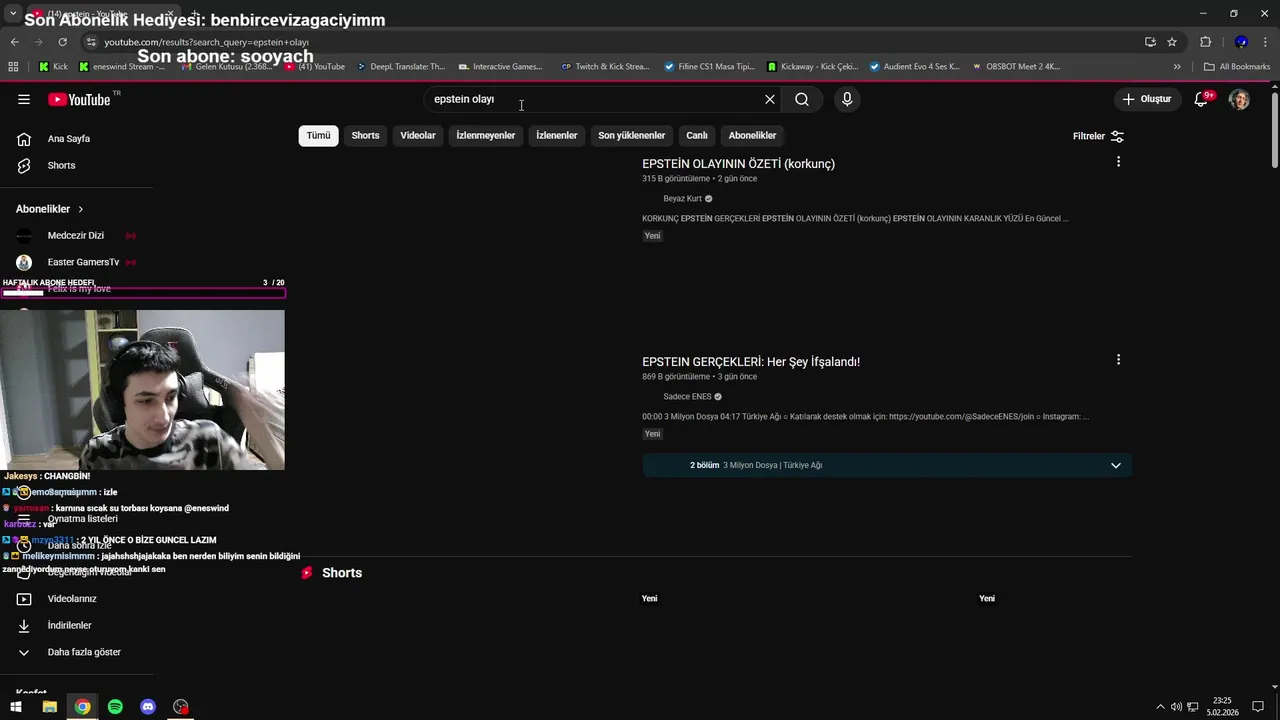Select the Tümü filter chip
1280x720 pixels.
318,135
